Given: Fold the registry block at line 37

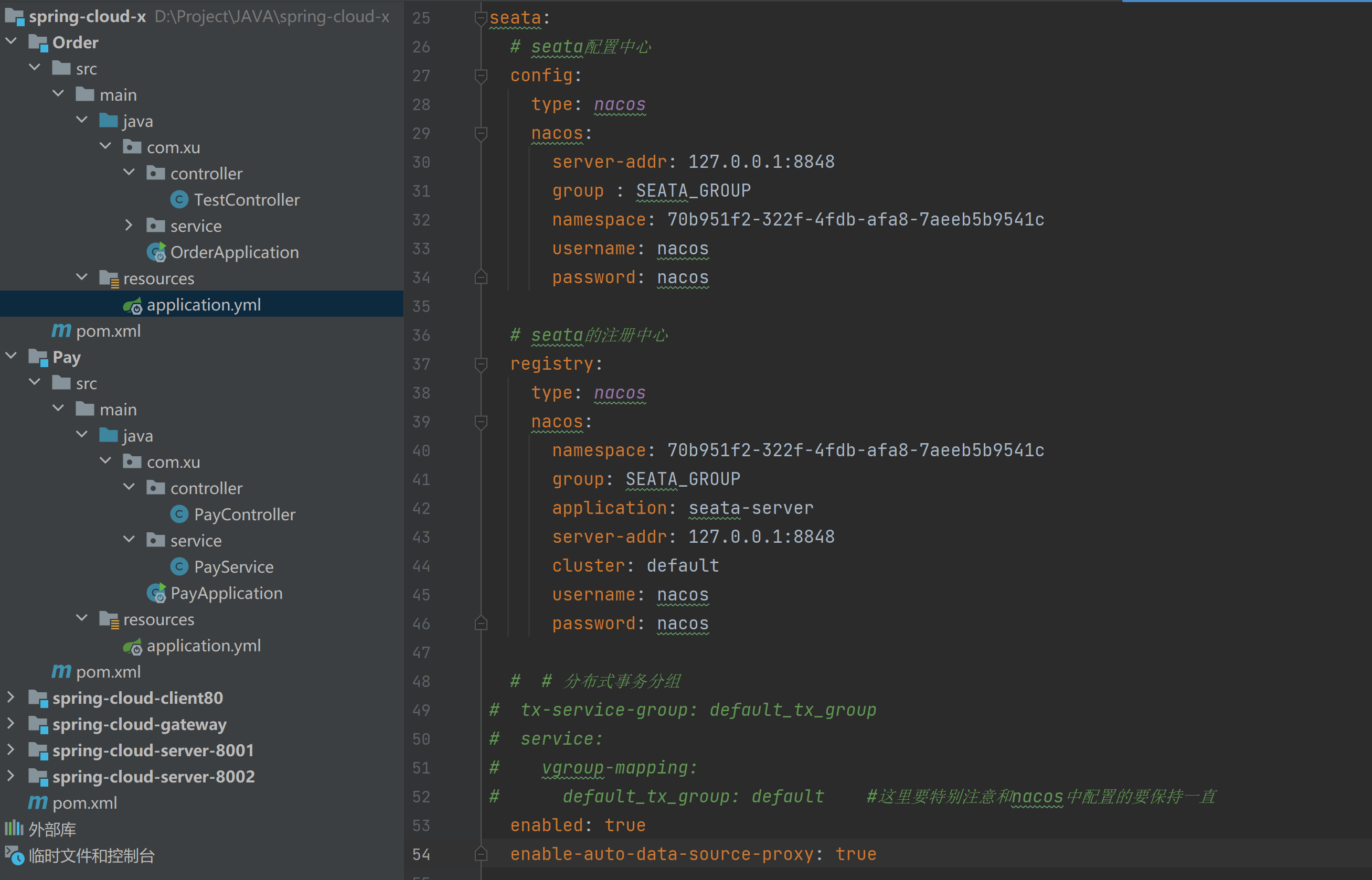Looking at the screenshot, I should click(481, 364).
